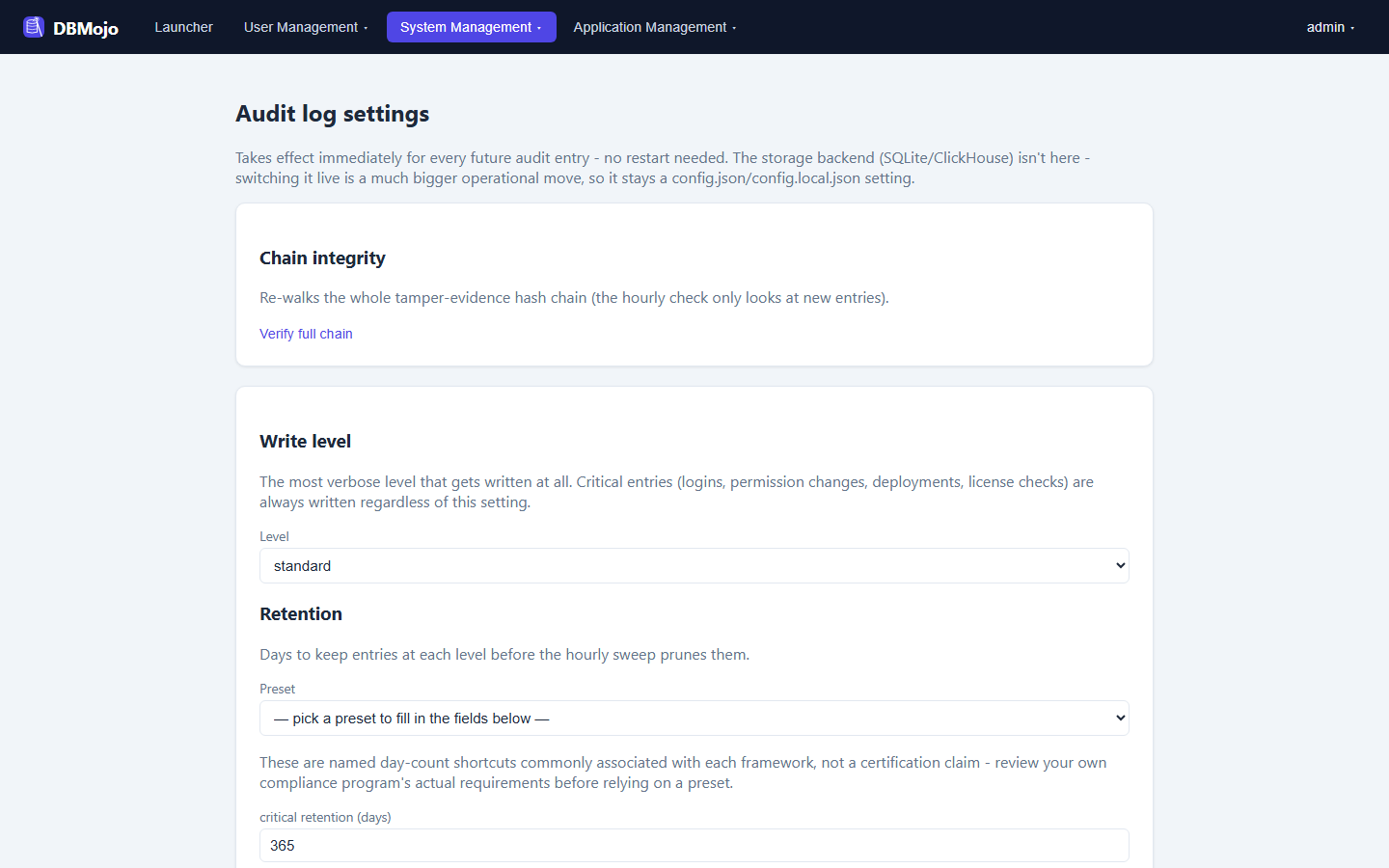Focus the critical retention days field
This screenshot has height=868, width=1389.
pos(694,846)
